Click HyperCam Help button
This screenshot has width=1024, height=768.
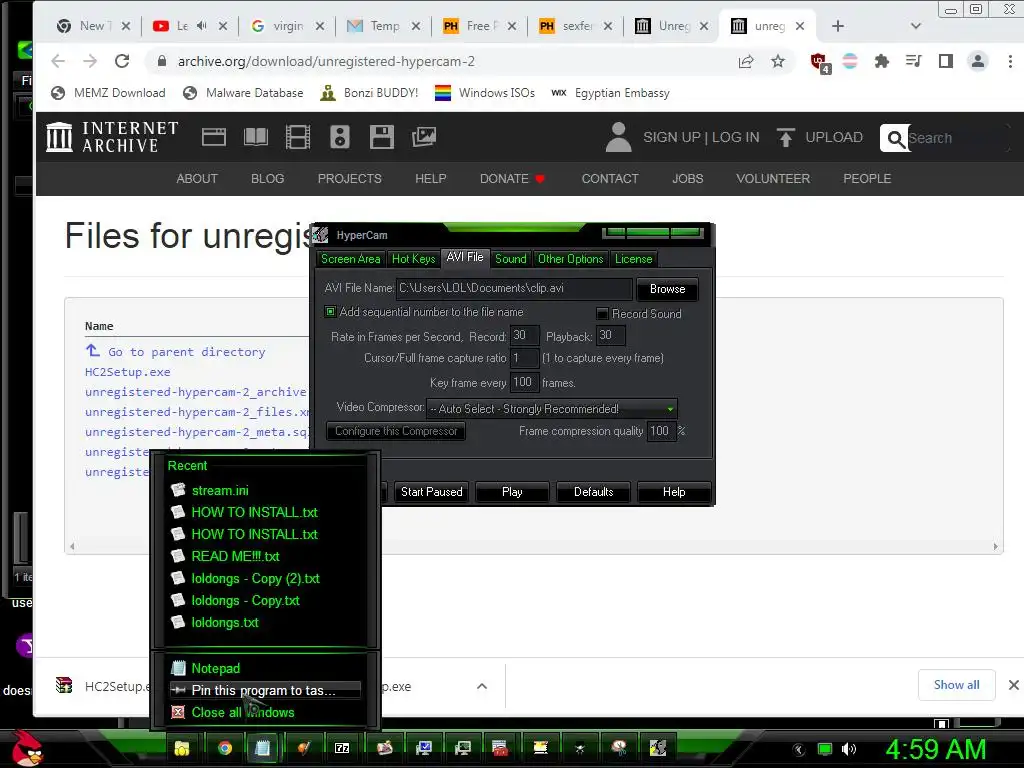coord(674,492)
